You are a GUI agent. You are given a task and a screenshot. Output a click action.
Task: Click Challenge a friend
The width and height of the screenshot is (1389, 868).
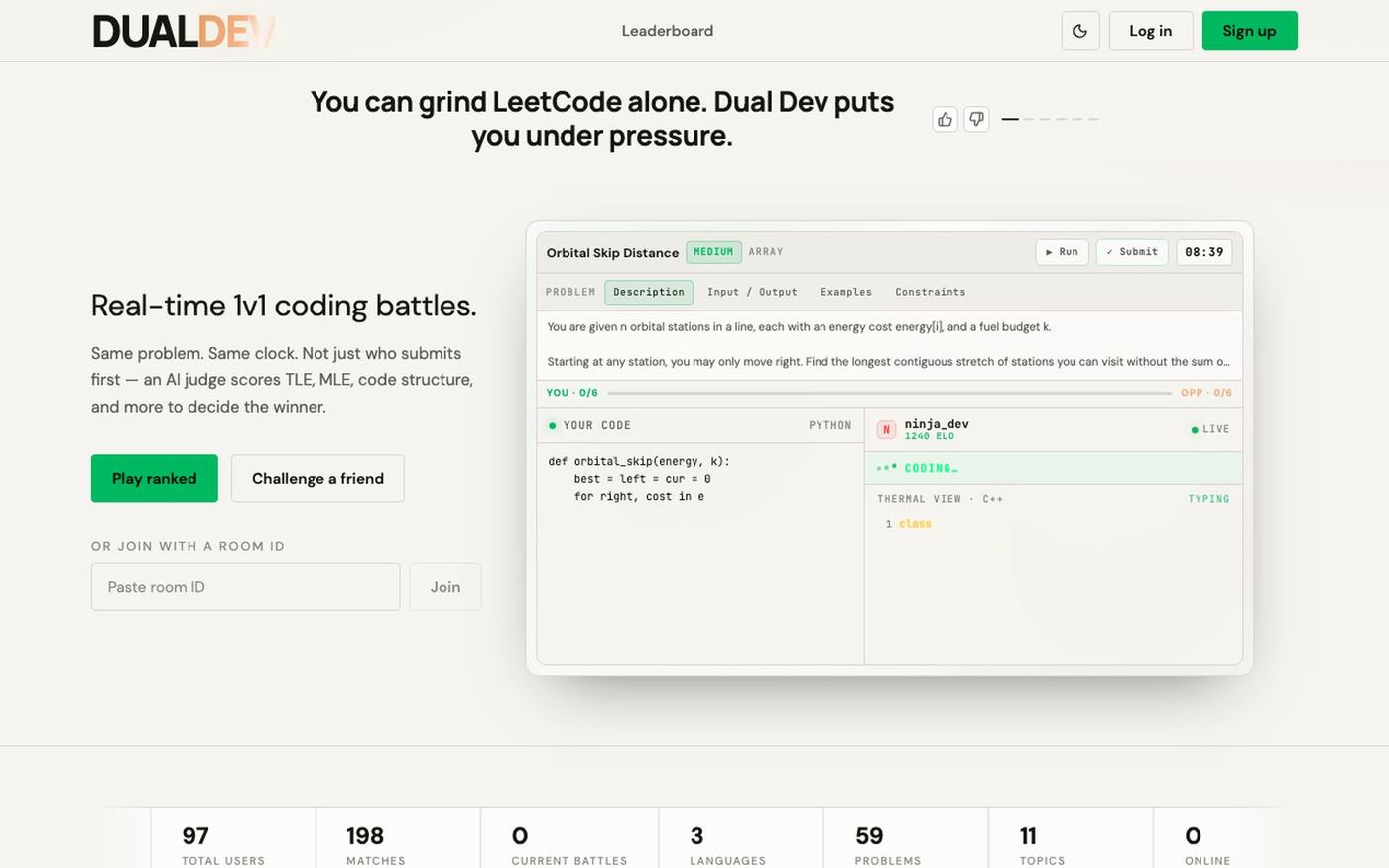click(x=317, y=478)
